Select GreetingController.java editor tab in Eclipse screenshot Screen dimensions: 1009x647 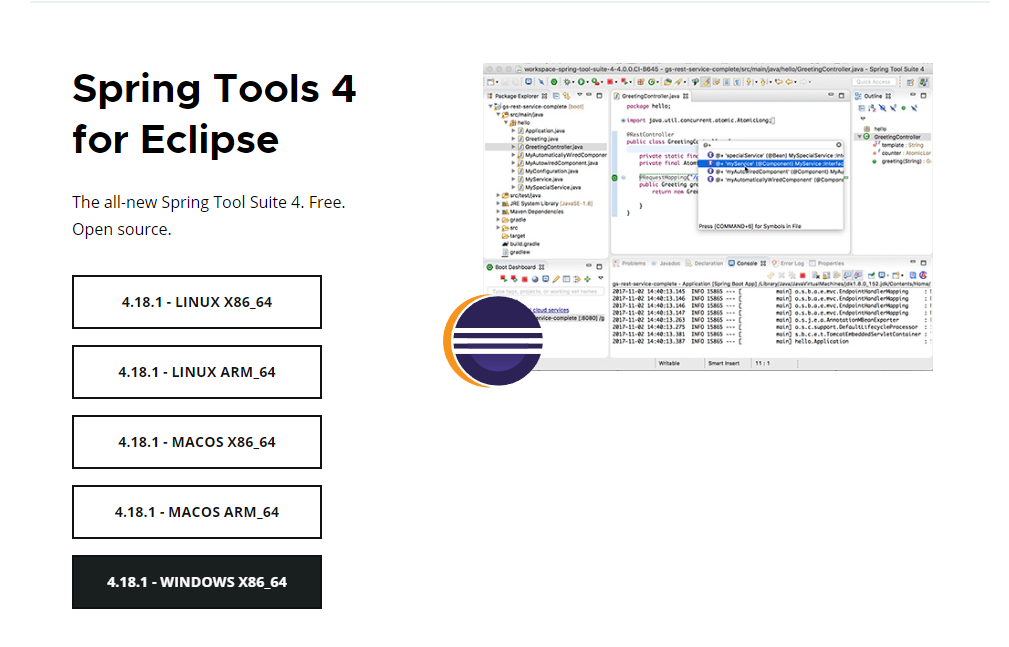pyautogui.click(x=651, y=96)
